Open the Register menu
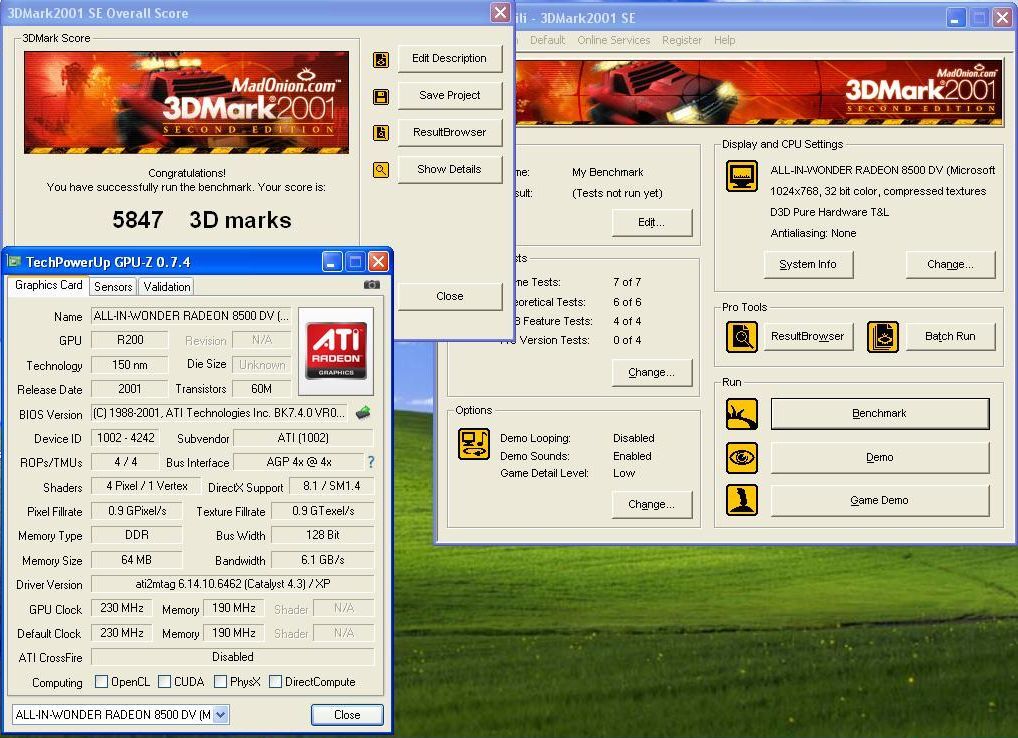Viewport: 1018px width, 738px height. (682, 40)
